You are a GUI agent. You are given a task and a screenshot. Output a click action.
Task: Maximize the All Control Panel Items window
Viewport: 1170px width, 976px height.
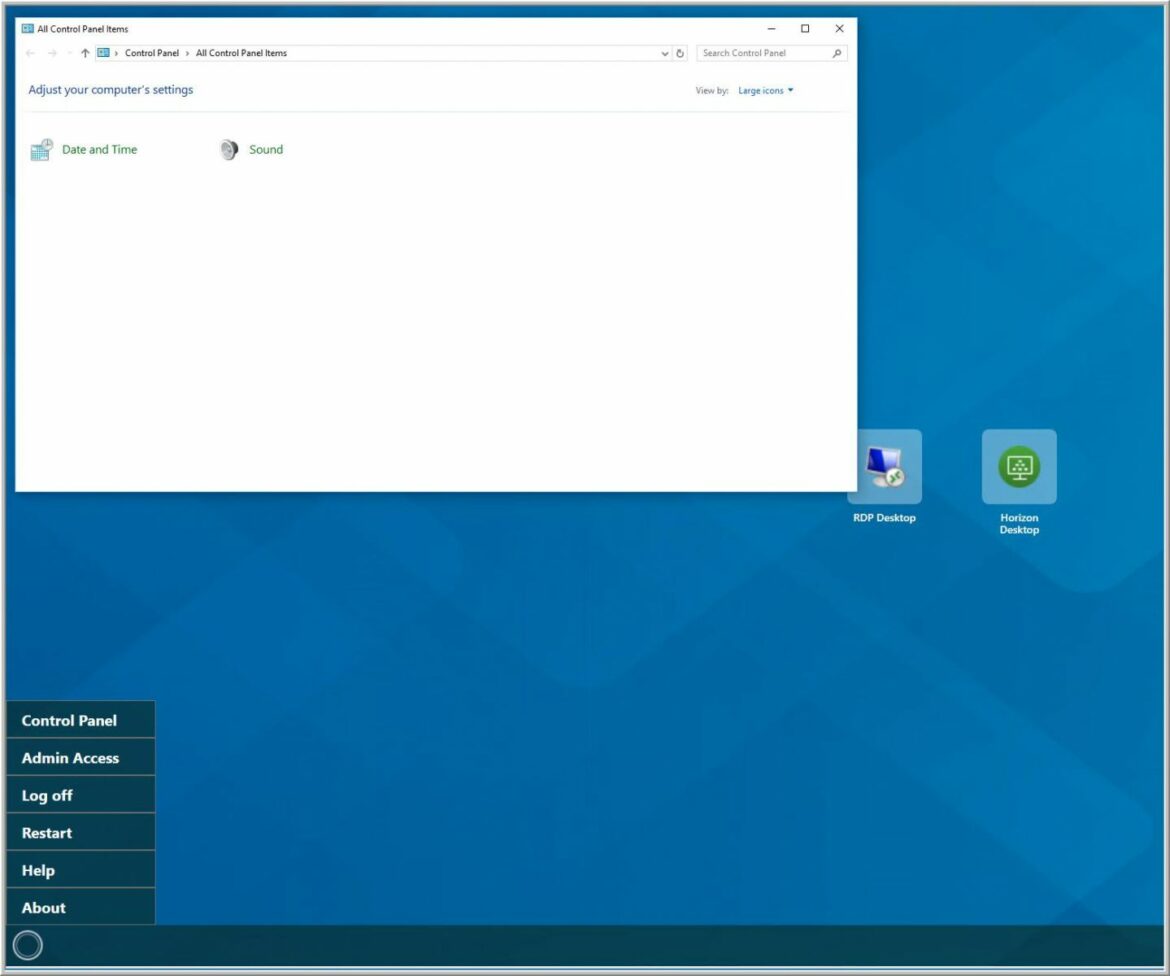[805, 28]
